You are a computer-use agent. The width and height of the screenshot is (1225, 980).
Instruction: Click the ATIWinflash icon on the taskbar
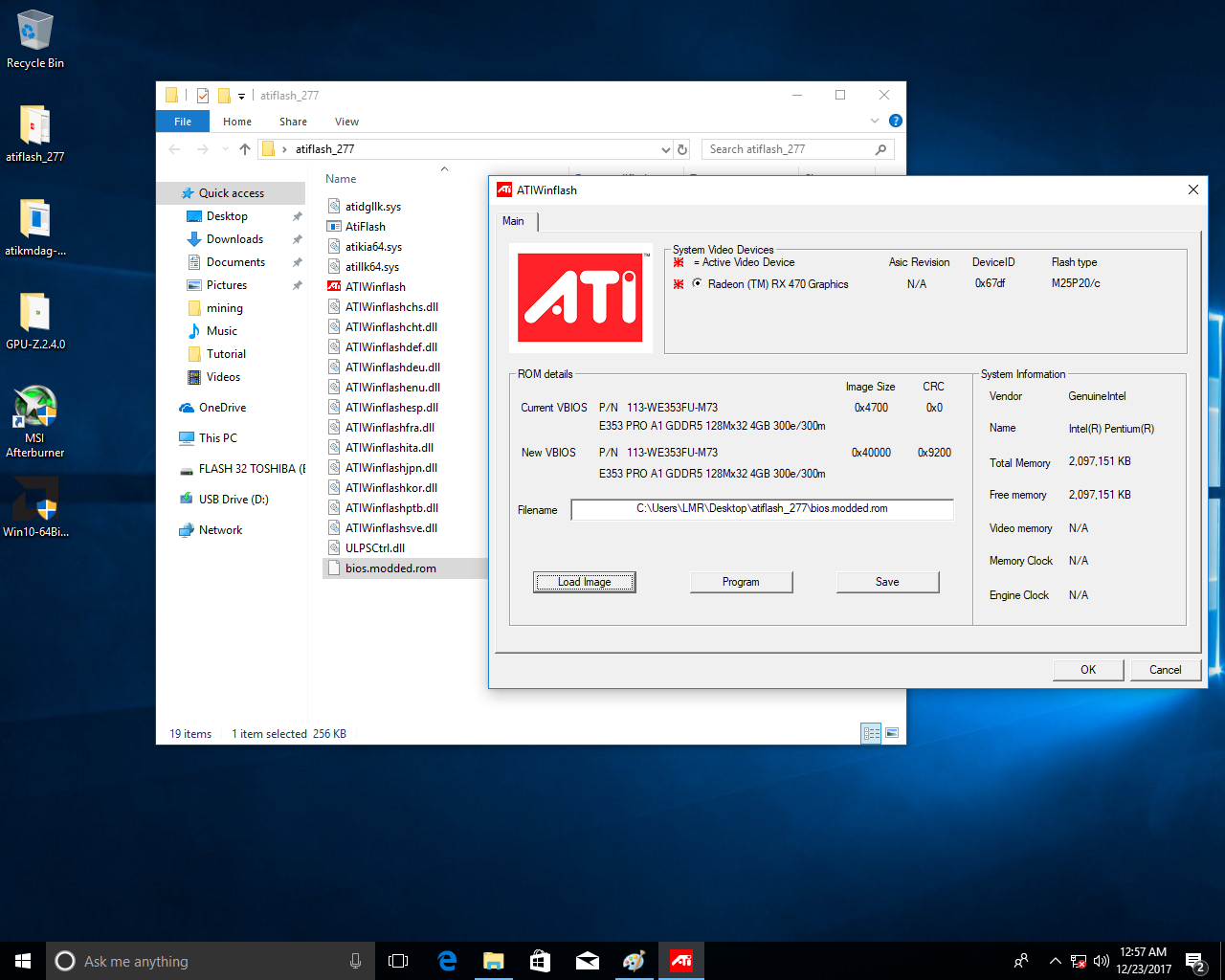(681, 961)
